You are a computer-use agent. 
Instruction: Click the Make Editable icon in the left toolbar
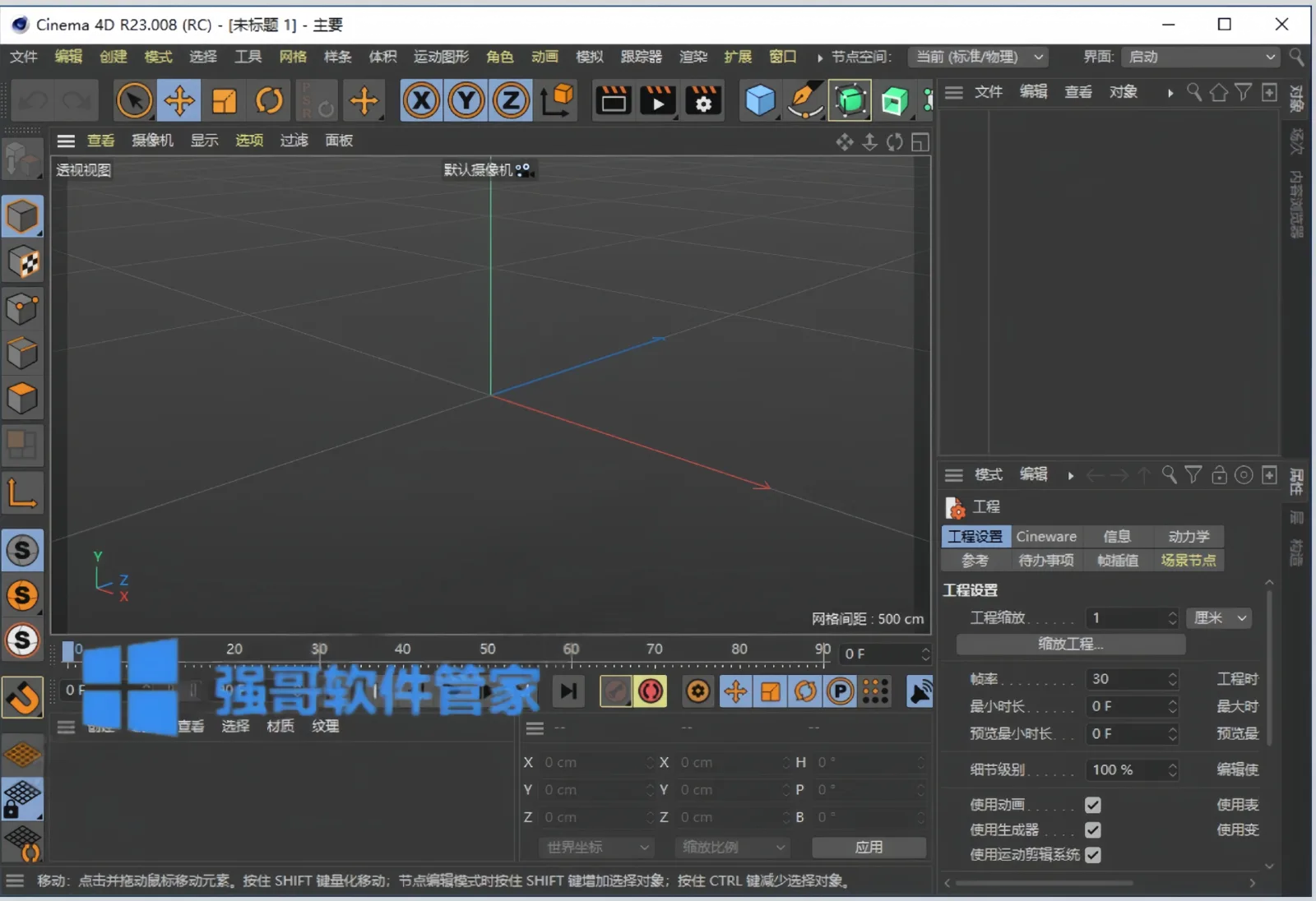22,159
